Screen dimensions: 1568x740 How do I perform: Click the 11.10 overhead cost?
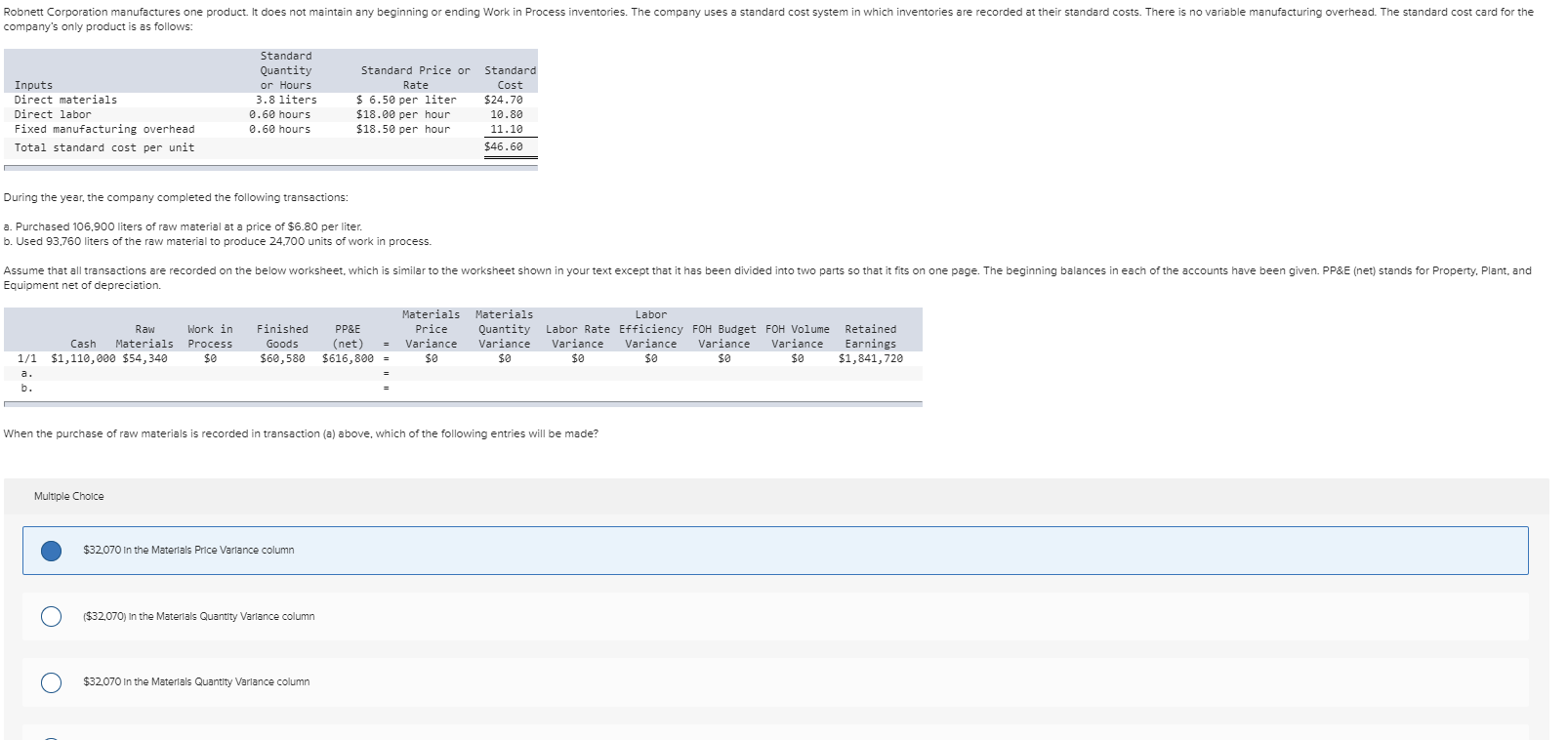(x=507, y=129)
